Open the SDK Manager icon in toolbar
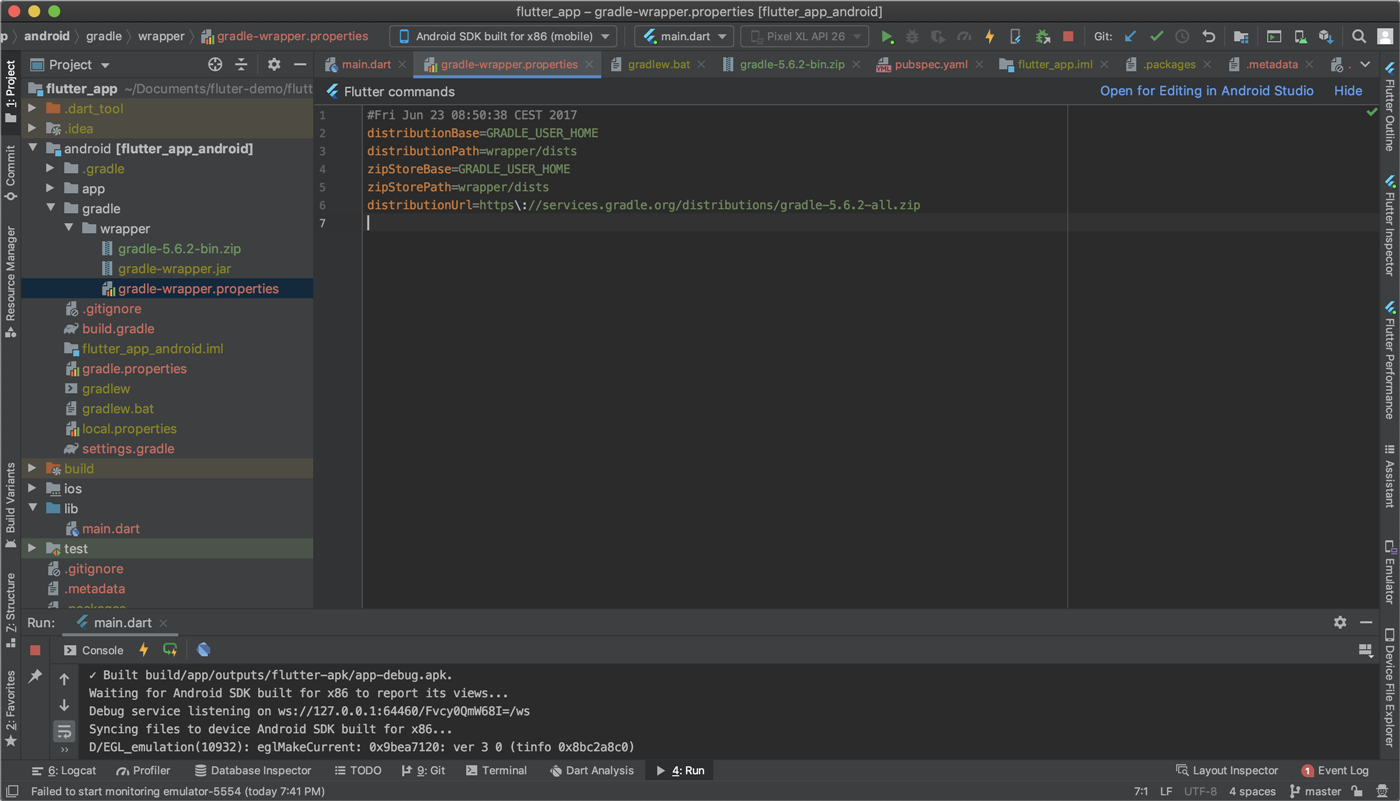 [1326, 37]
